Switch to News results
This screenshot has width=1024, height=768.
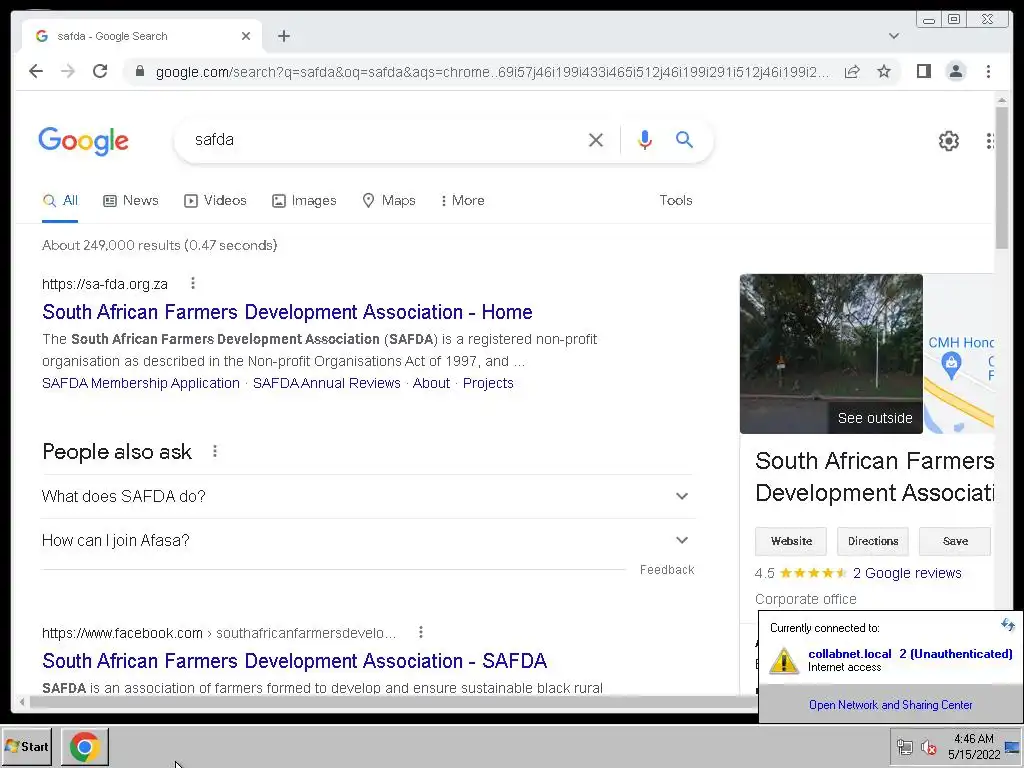(131, 200)
